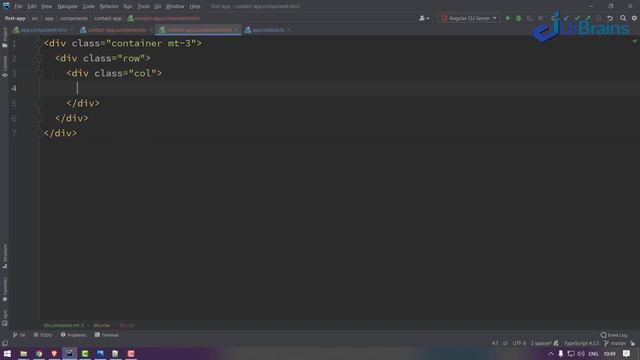This screenshot has height=360, width=640.
Task: Open the Project tool window sidebar
Action: (x=4, y=38)
